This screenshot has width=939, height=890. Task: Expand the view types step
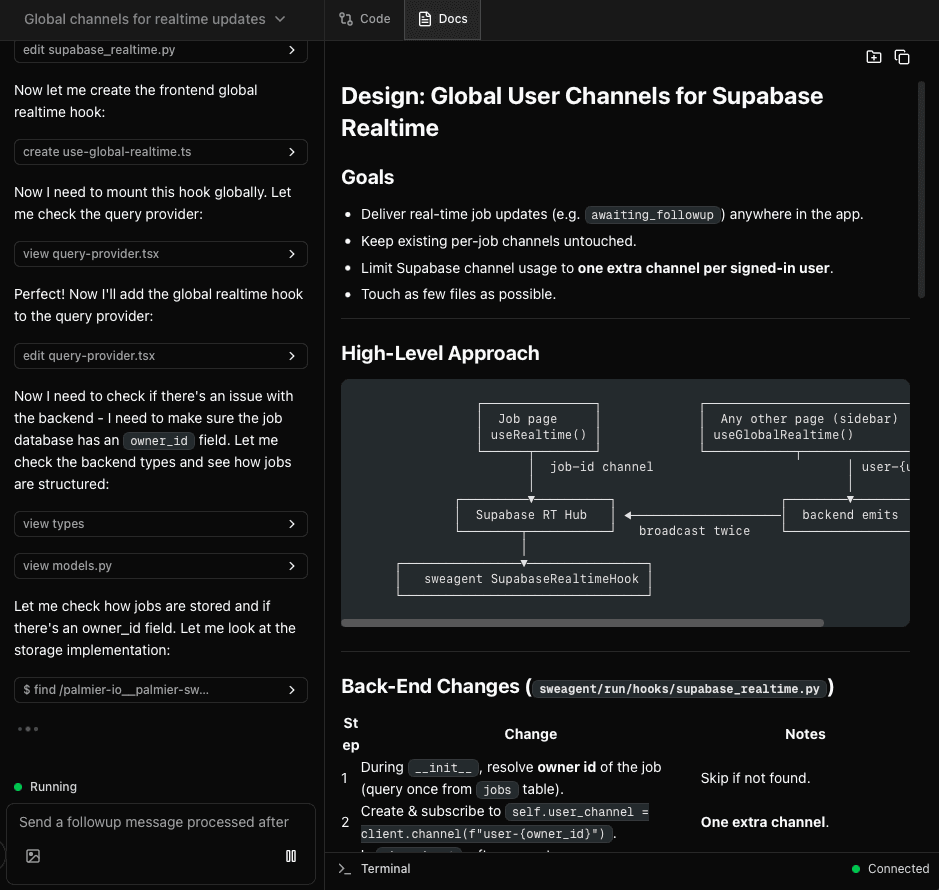coord(160,524)
